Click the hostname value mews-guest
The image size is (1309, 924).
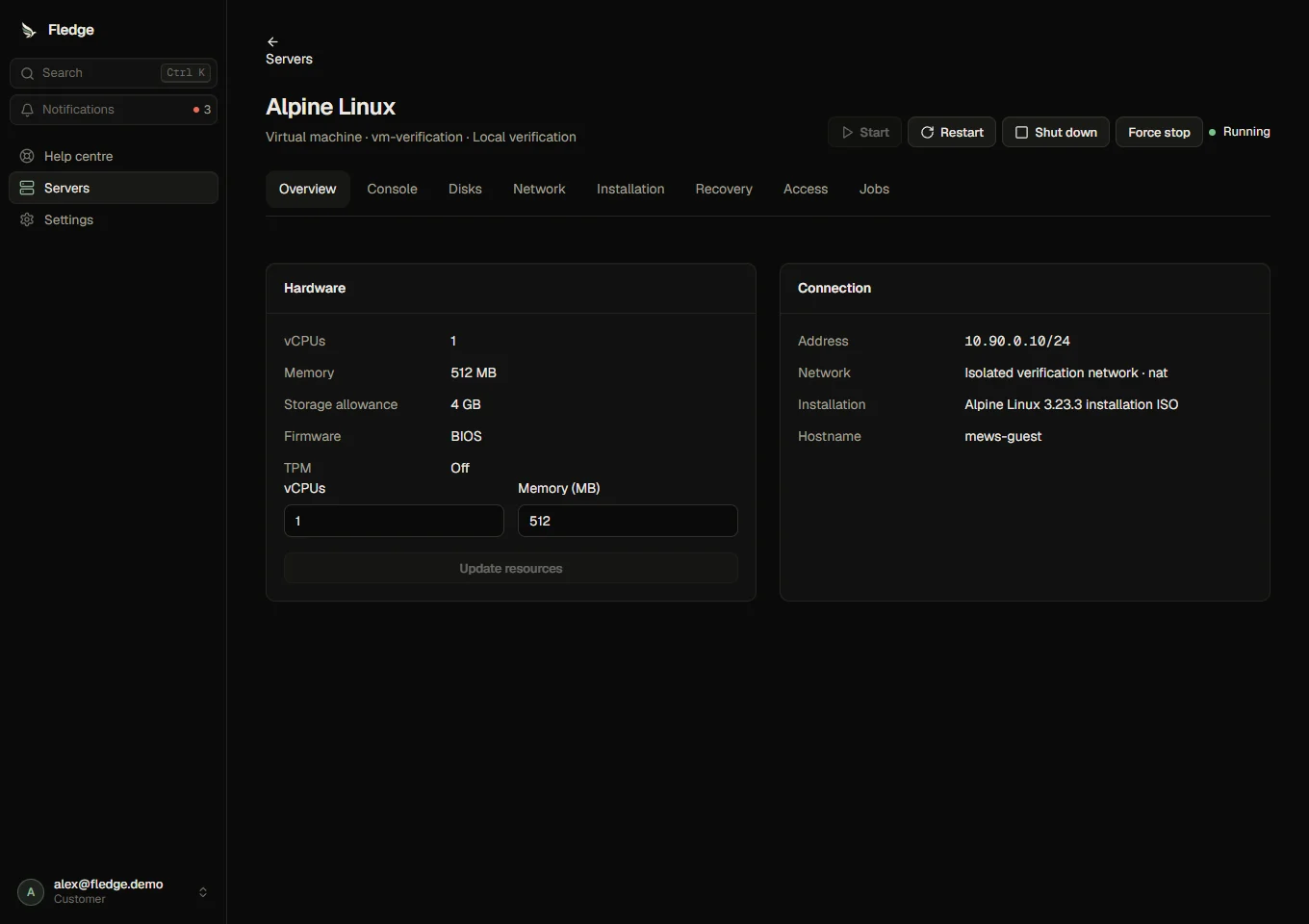tap(1003, 437)
